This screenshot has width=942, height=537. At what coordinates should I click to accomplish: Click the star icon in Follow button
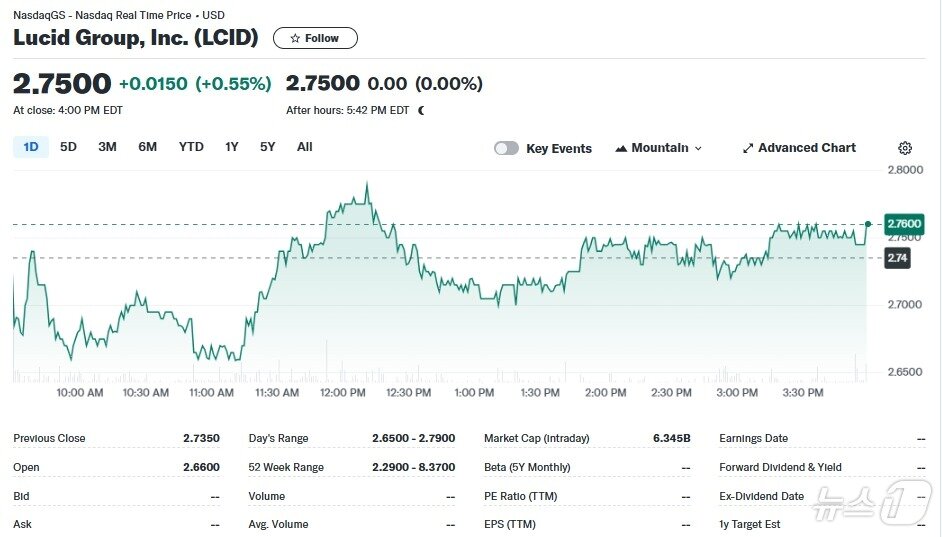(294, 39)
